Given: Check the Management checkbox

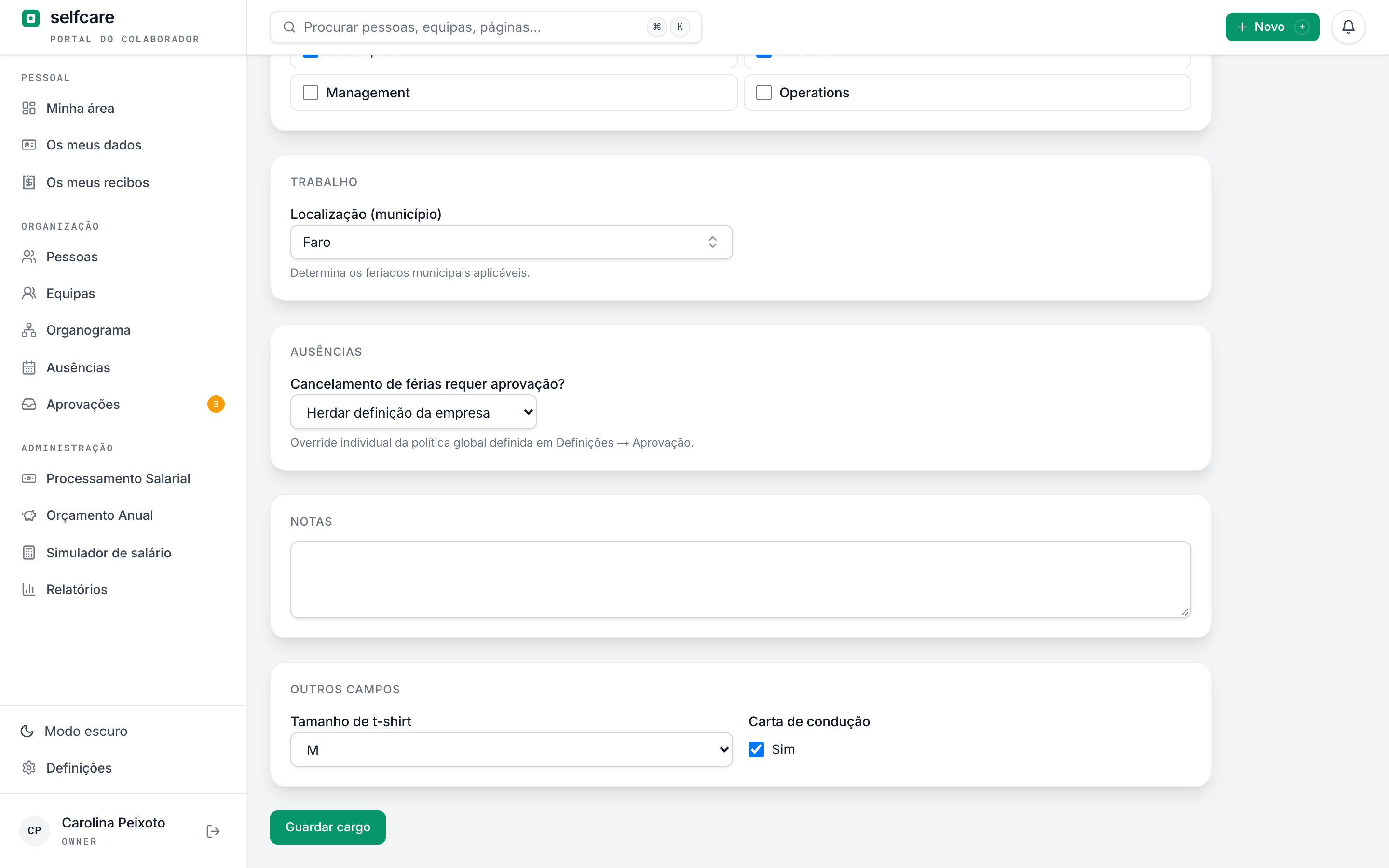Looking at the screenshot, I should pyautogui.click(x=311, y=93).
